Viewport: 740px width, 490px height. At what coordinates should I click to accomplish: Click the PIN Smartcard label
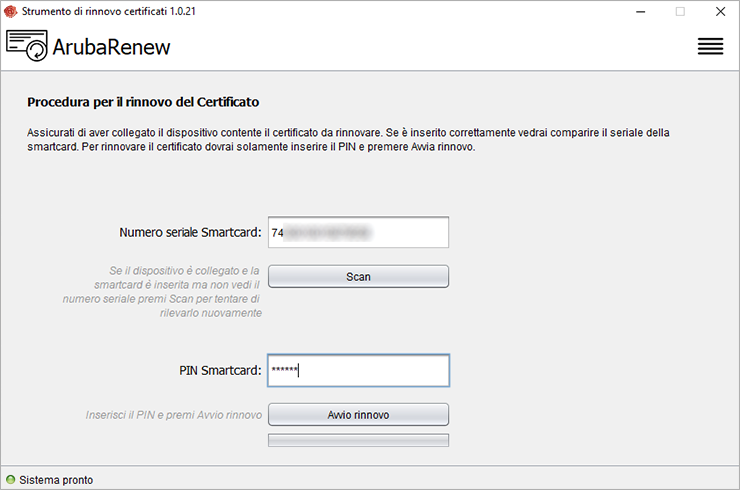point(220,371)
